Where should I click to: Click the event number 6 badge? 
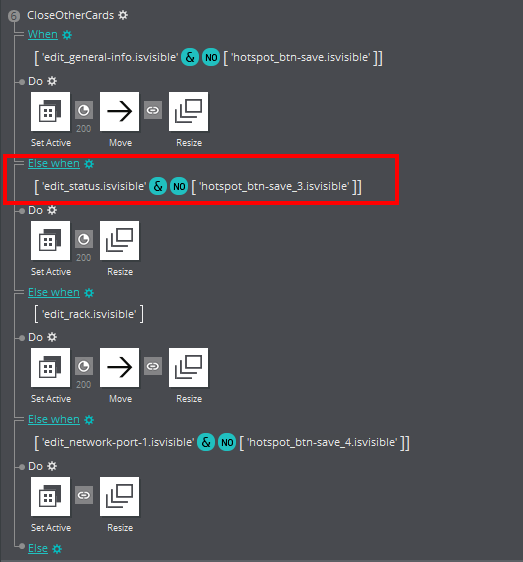click(14, 16)
